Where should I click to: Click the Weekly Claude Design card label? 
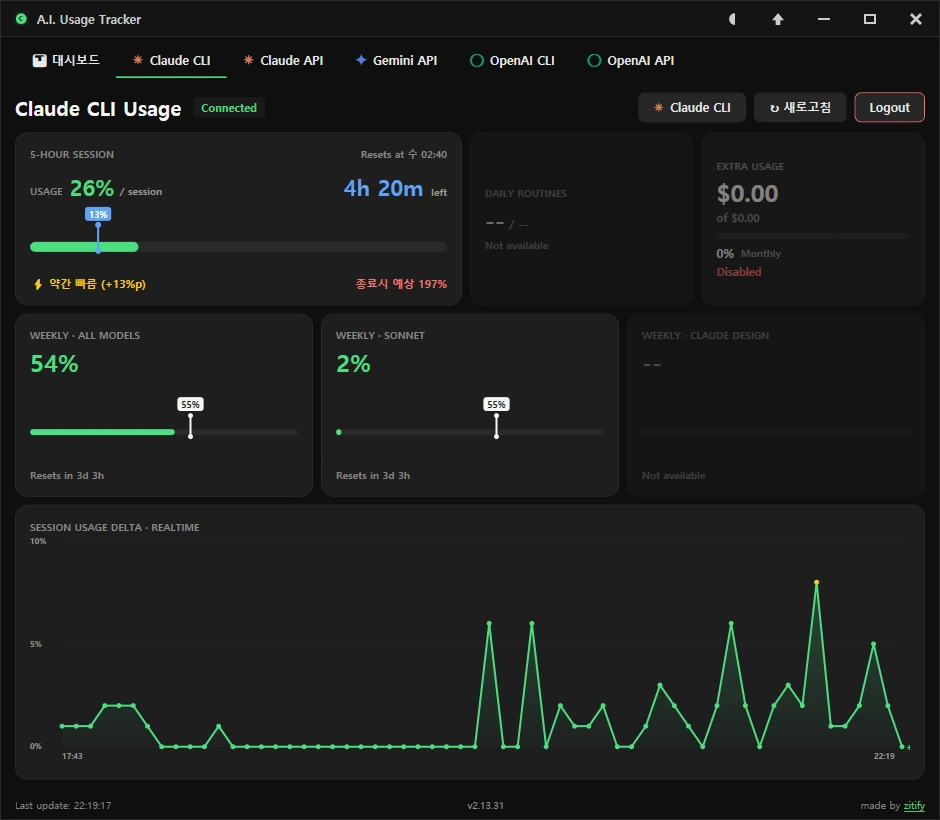(705, 336)
